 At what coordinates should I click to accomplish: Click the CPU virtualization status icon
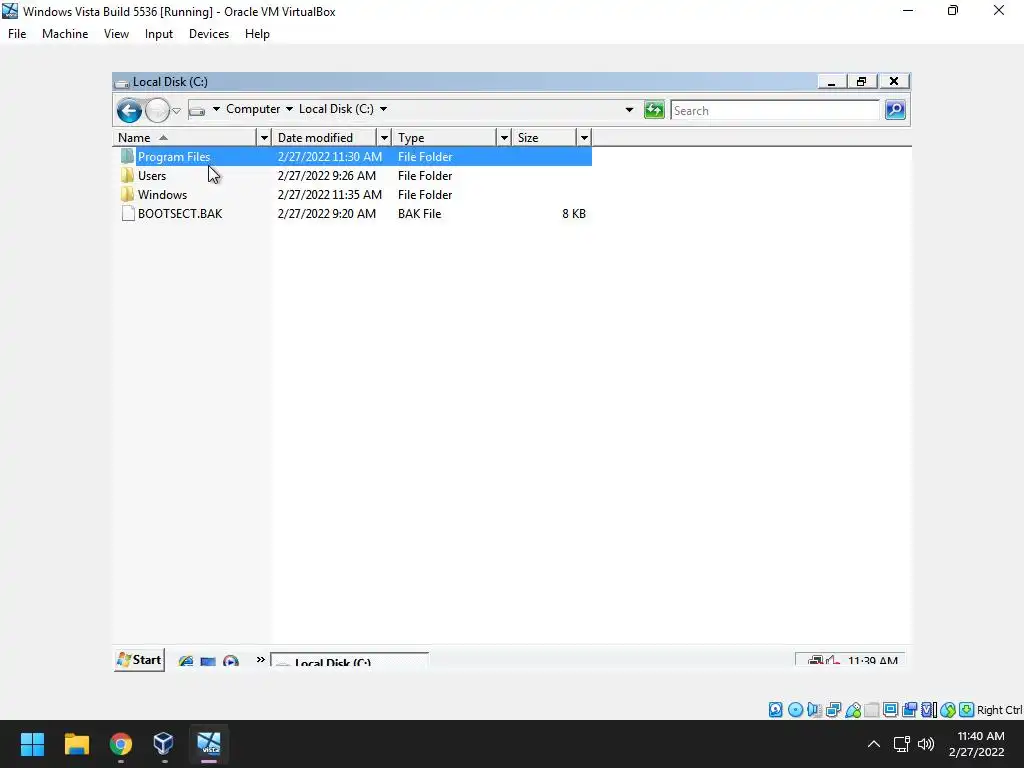tap(929, 710)
